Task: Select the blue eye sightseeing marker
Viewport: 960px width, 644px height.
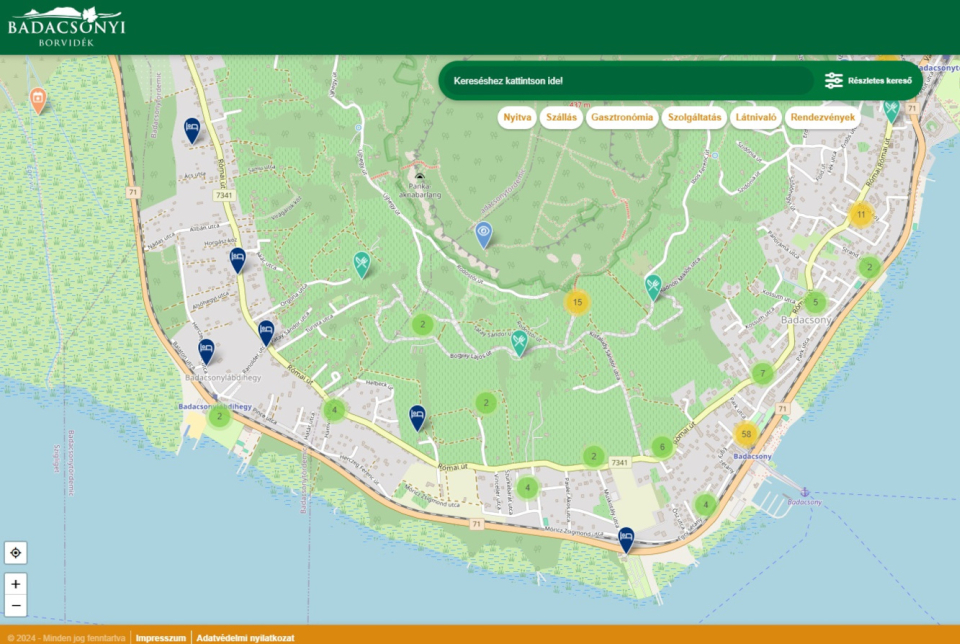Action: point(484,234)
